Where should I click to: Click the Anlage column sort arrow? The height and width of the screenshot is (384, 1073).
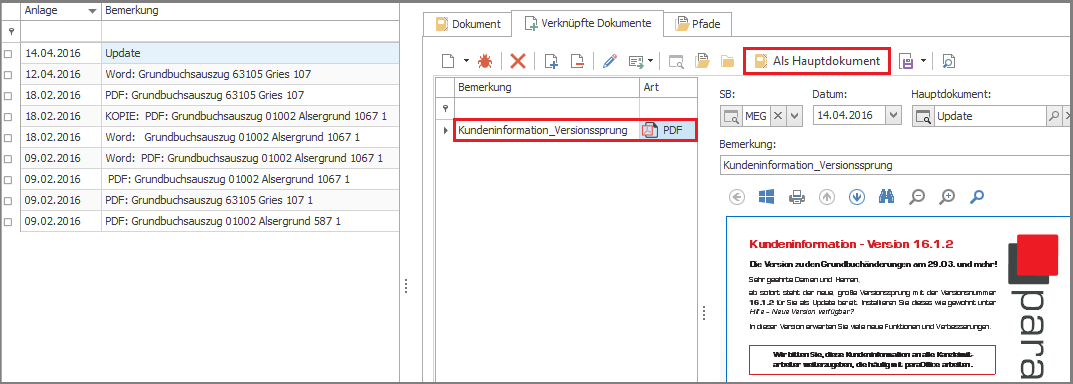click(x=92, y=13)
